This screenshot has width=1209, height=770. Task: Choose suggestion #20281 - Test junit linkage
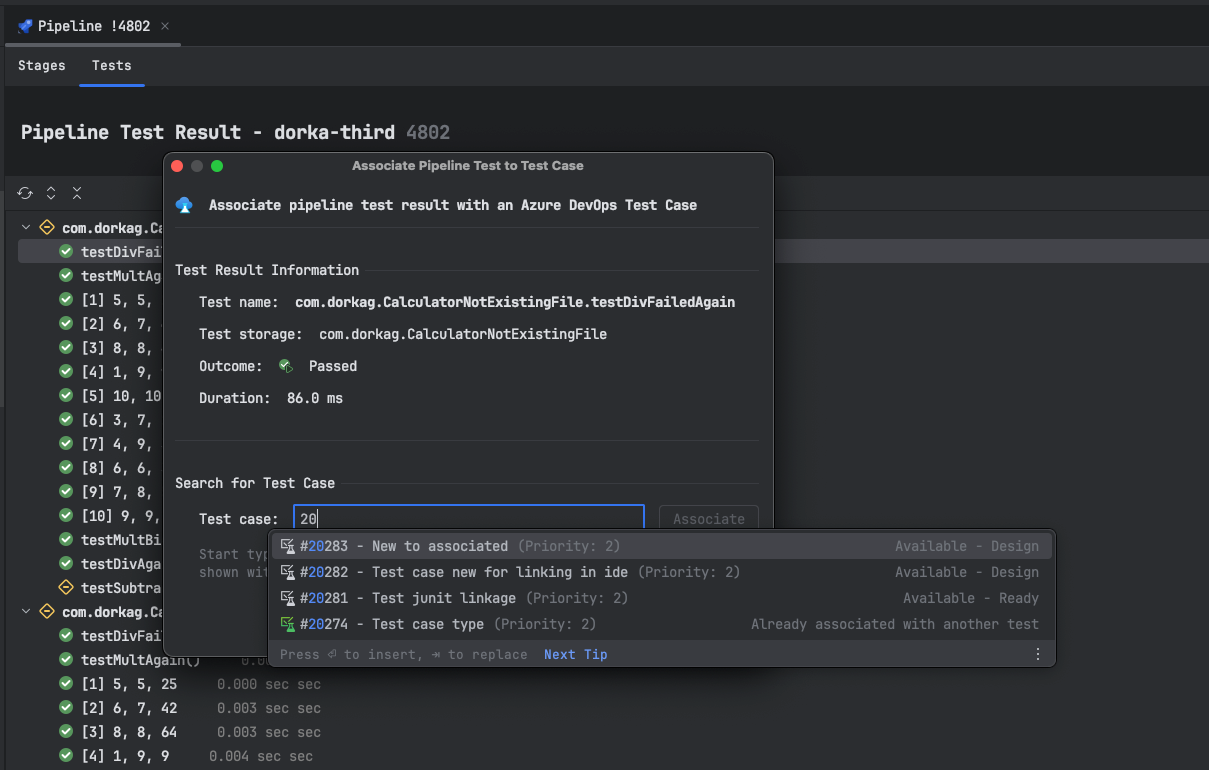coord(662,598)
